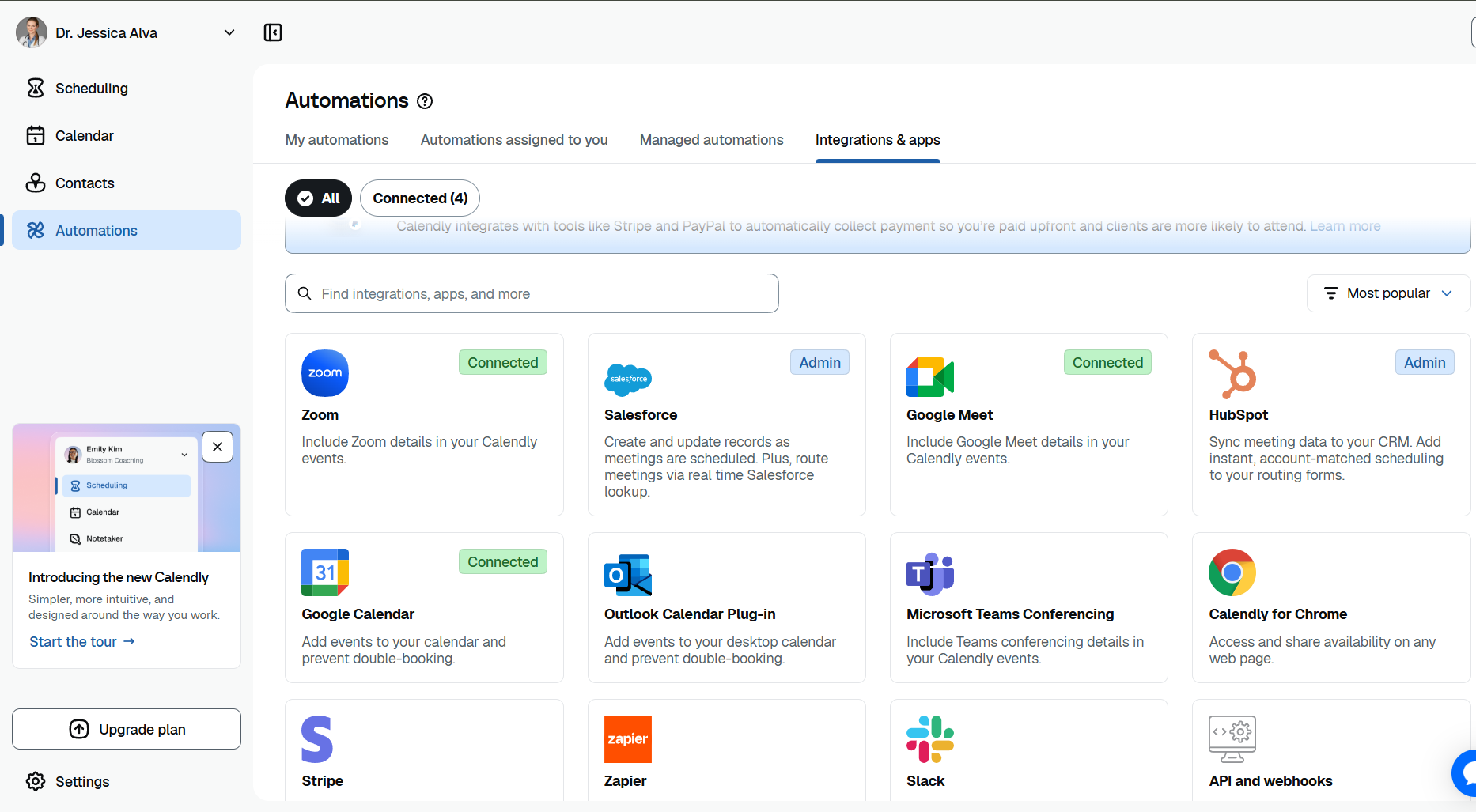The width and height of the screenshot is (1476, 812).
Task: Click the Google Calendar logo
Action: (x=325, y=572)
